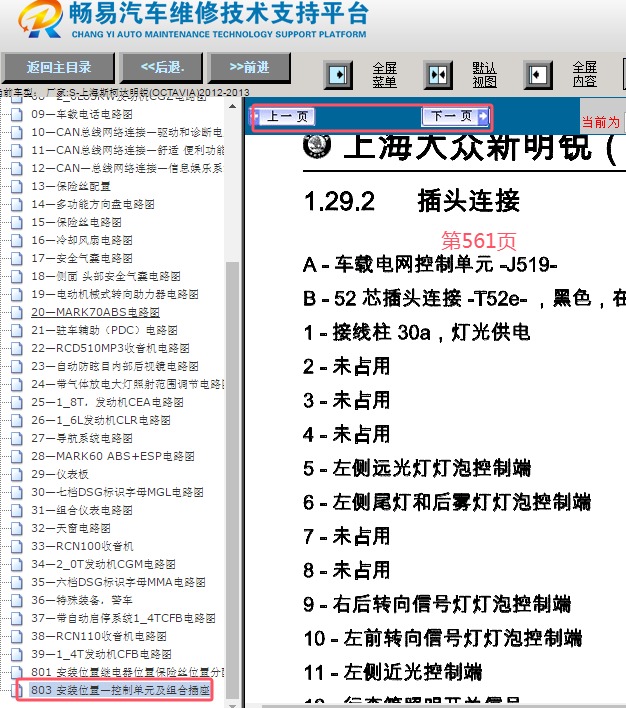Click the 返回主目录 button
This screenshot has width=626, height=708.
click(x=58, y=67)
